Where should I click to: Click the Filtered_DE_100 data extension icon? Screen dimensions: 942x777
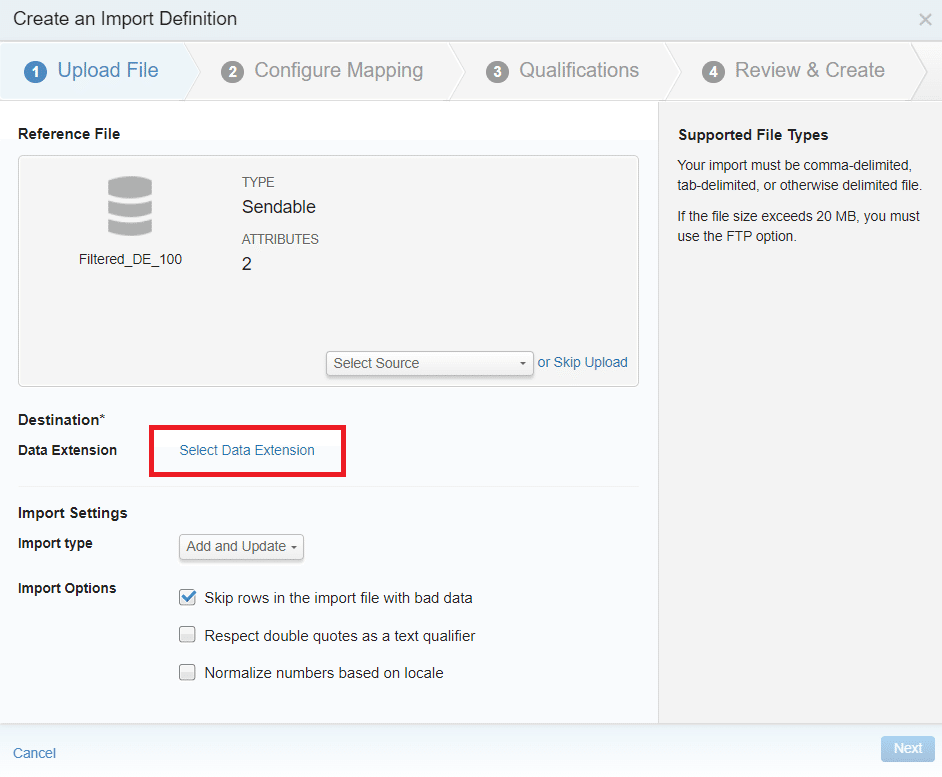(130, 206)
